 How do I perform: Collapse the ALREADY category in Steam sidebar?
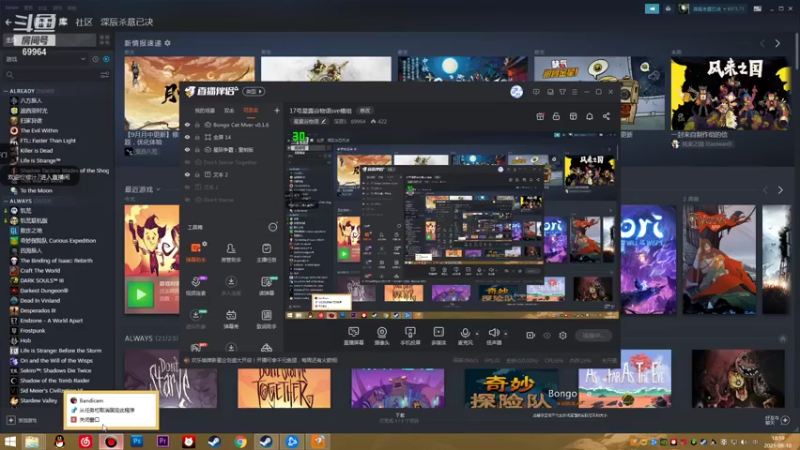coord(6,91)
